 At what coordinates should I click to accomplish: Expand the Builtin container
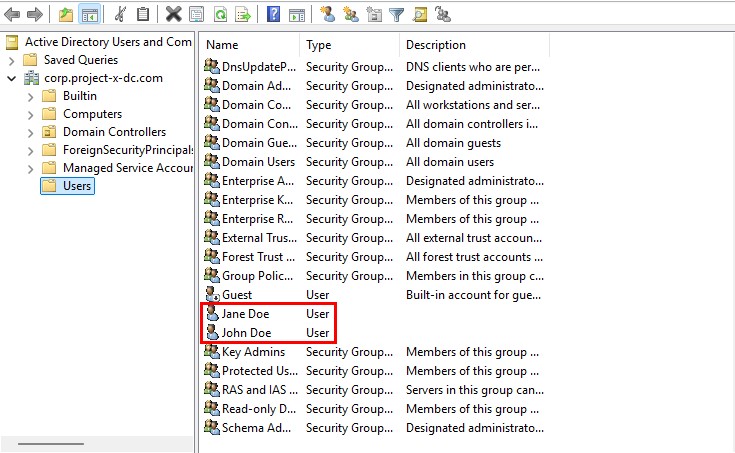30,96
